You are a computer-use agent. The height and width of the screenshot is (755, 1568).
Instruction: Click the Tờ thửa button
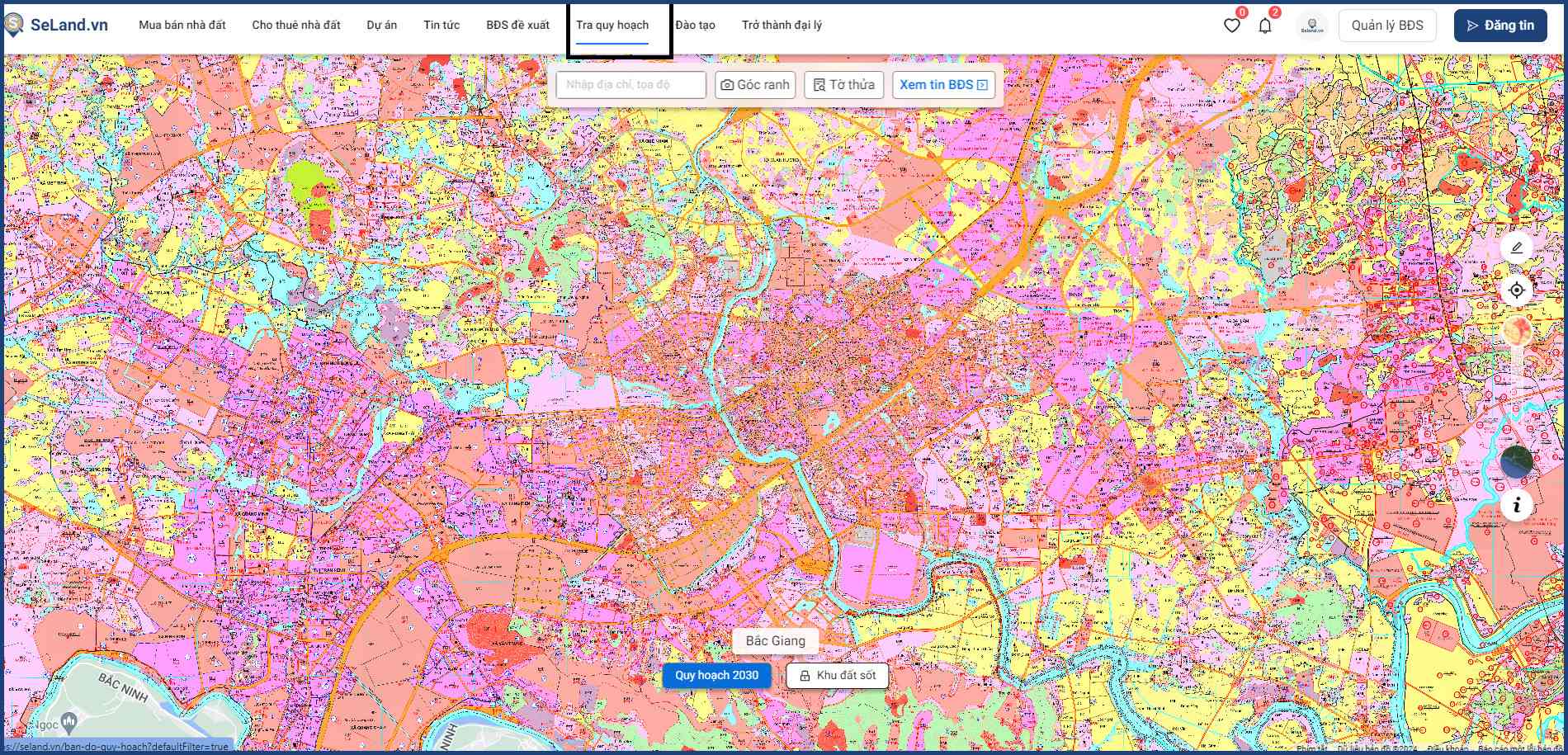click(x=843, y=85)
